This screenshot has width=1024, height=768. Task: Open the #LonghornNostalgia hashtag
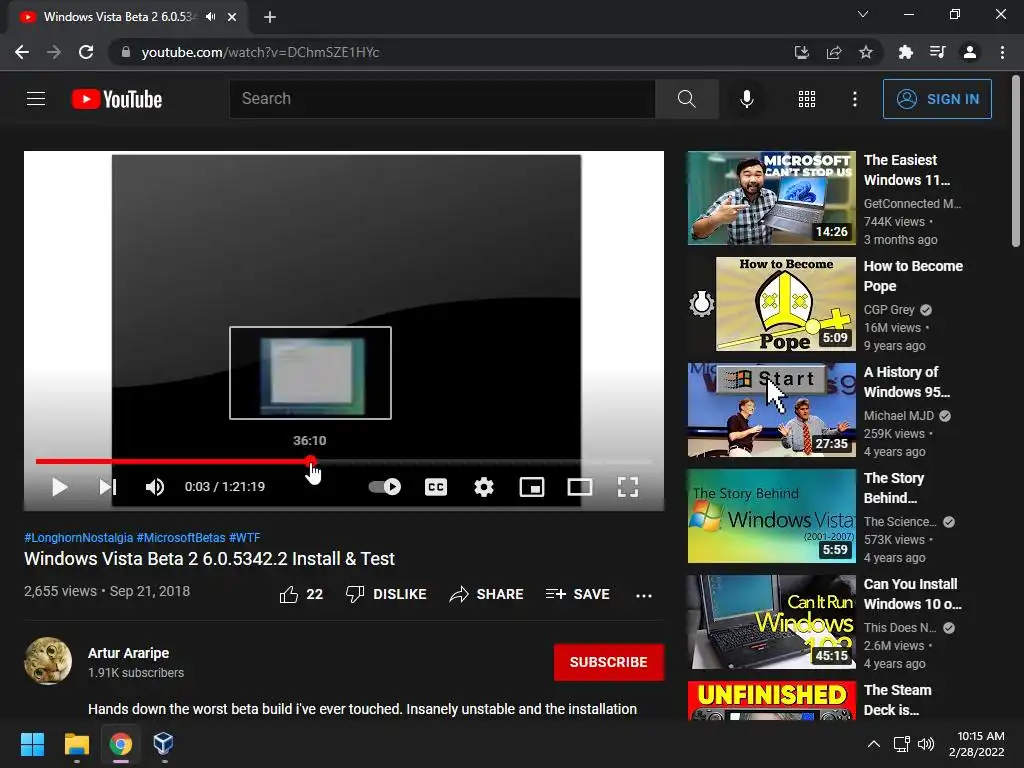click(78, 537)
